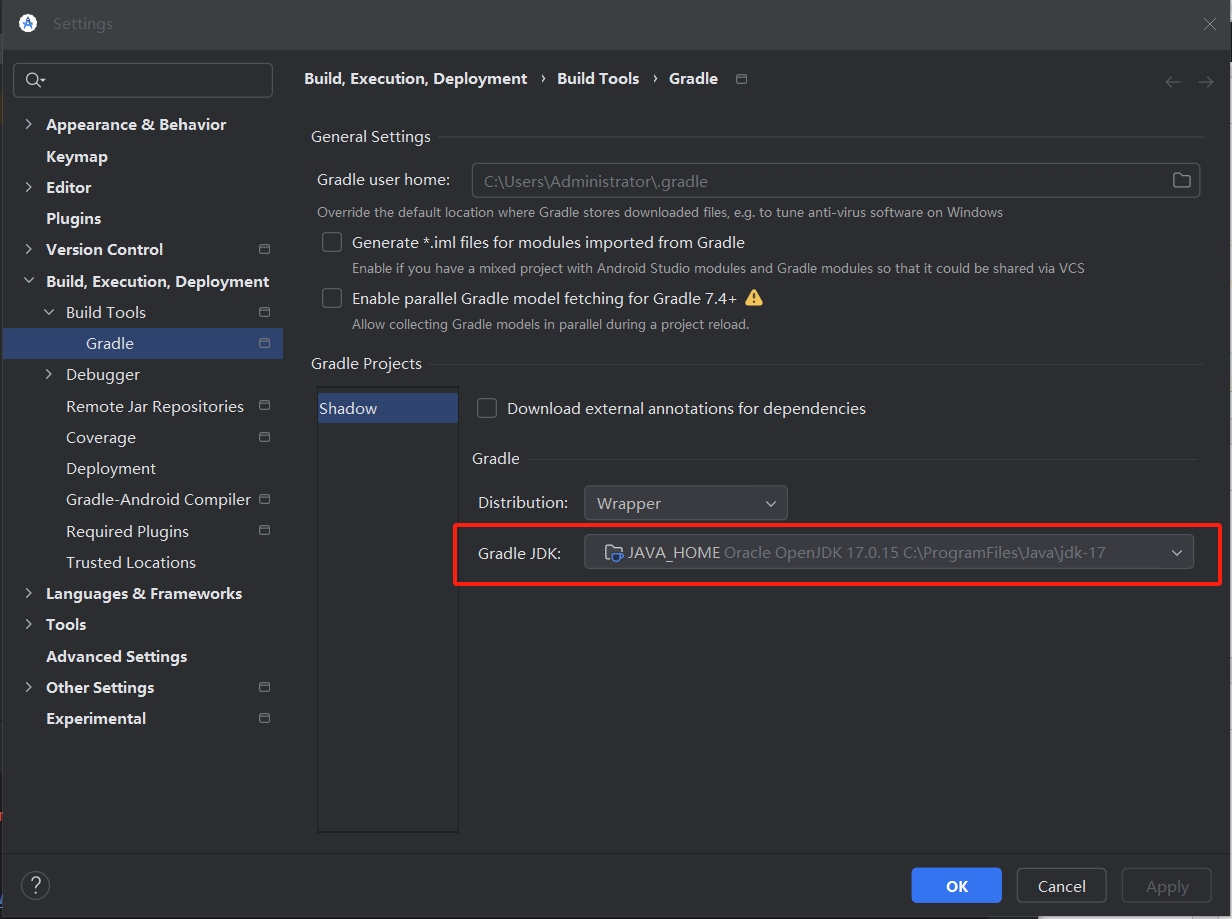Click the Cancel button
The width and height of the screenshot is (1232, 919).
(1061, 886)
